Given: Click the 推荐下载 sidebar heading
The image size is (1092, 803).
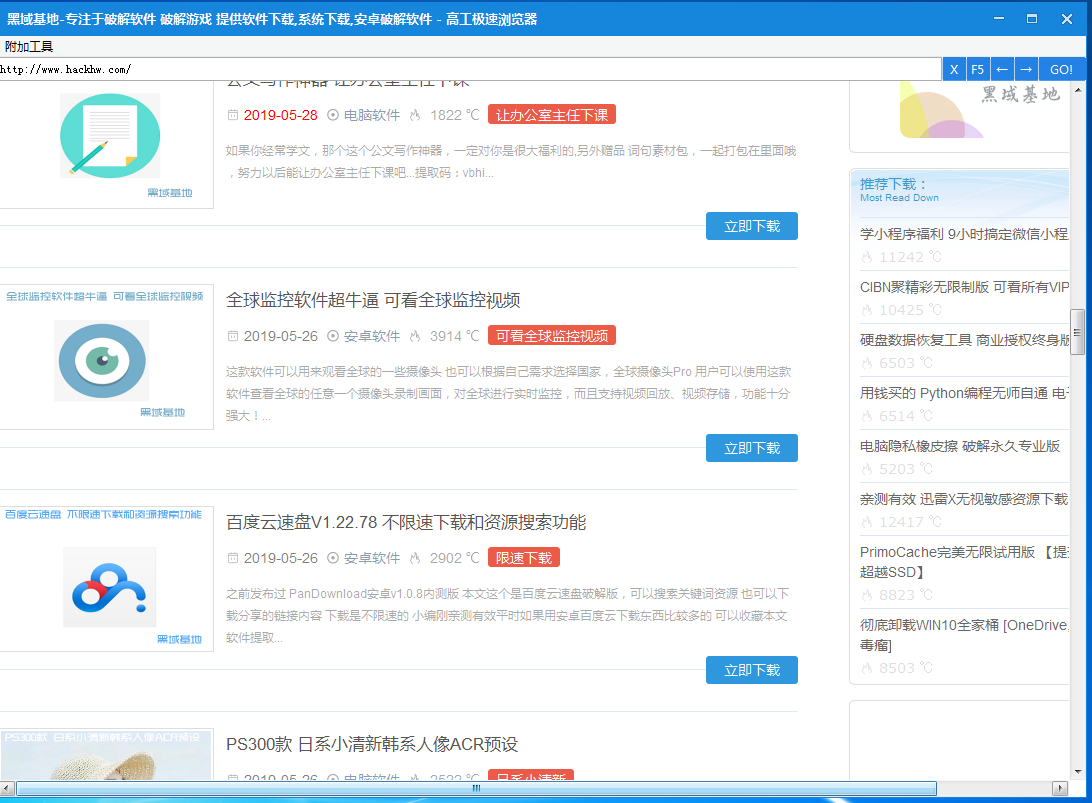Looking at the screenshot, I should [893, 184].
